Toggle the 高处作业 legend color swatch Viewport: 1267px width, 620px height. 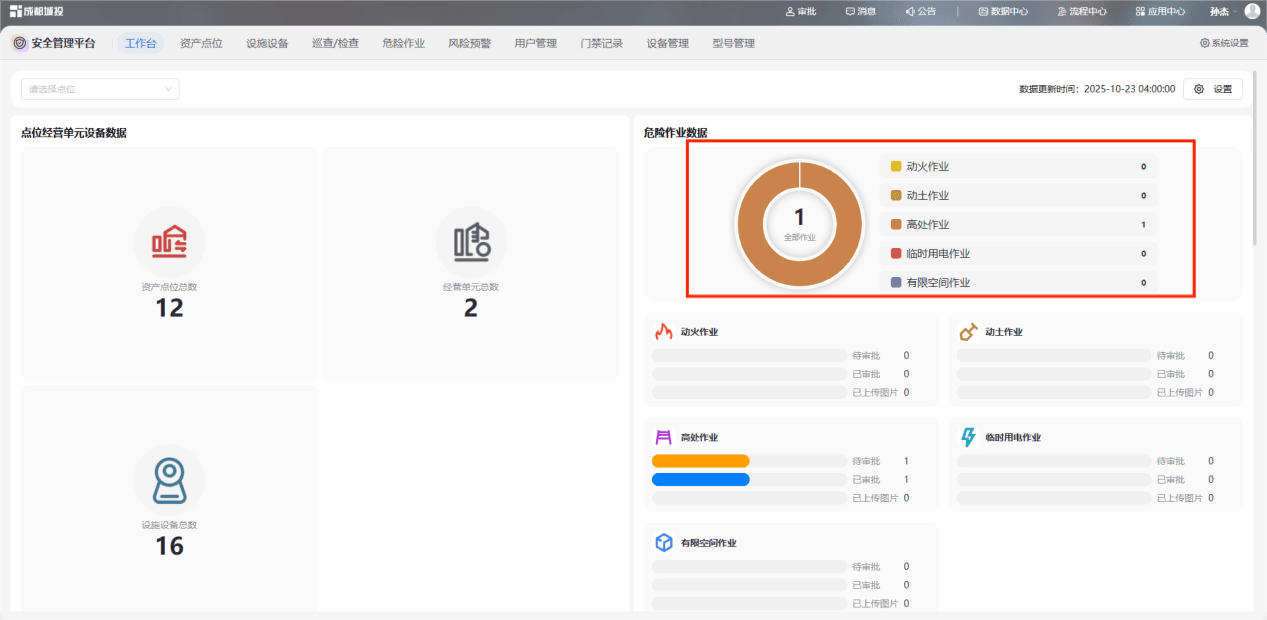click(896, 224)
